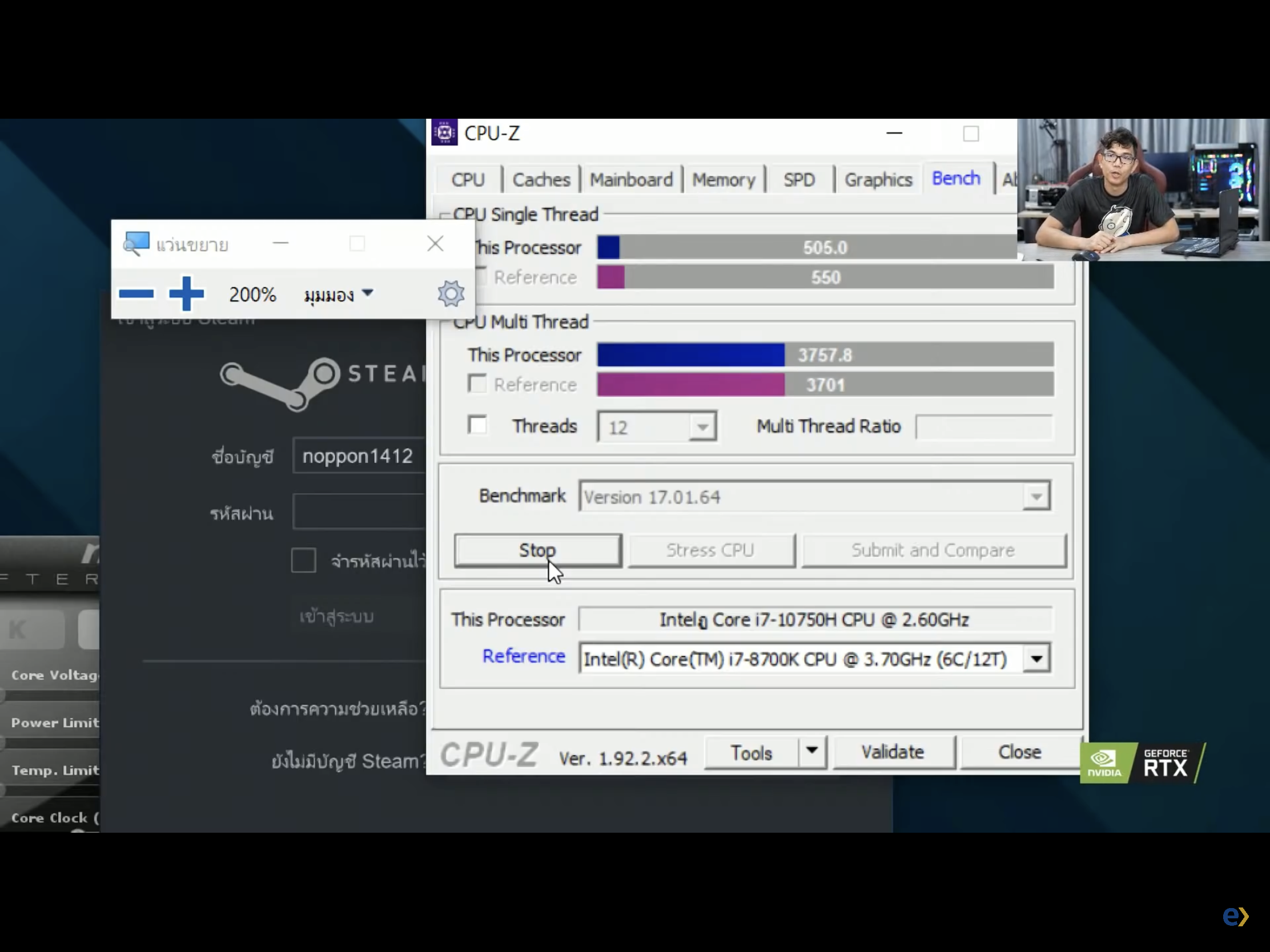
Task: Click This Processor name i7-10750H field
Action: pyautogui.click(x=815, y=620)
